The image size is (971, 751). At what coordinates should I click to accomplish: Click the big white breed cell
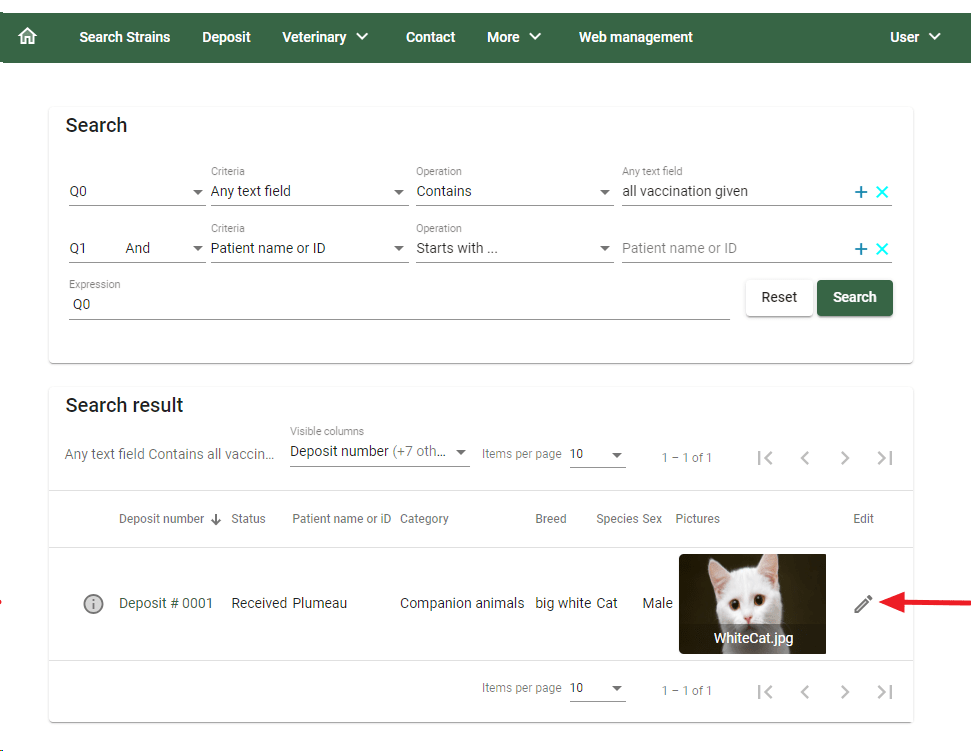click(x=564, y=603)
